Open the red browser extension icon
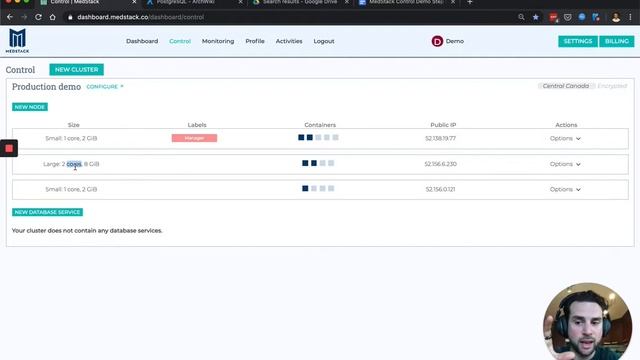Image resolution: width=640 pixels, height=360 pixels. pyautogui.click(x=553, y=17)
